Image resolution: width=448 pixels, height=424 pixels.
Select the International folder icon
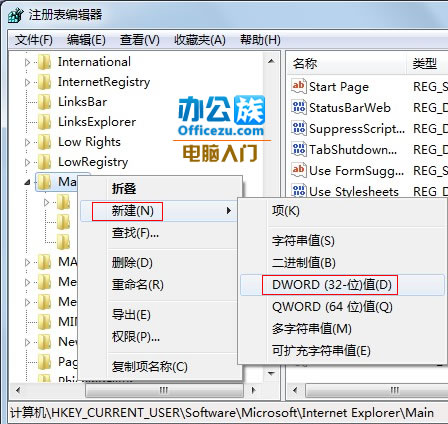44,62
